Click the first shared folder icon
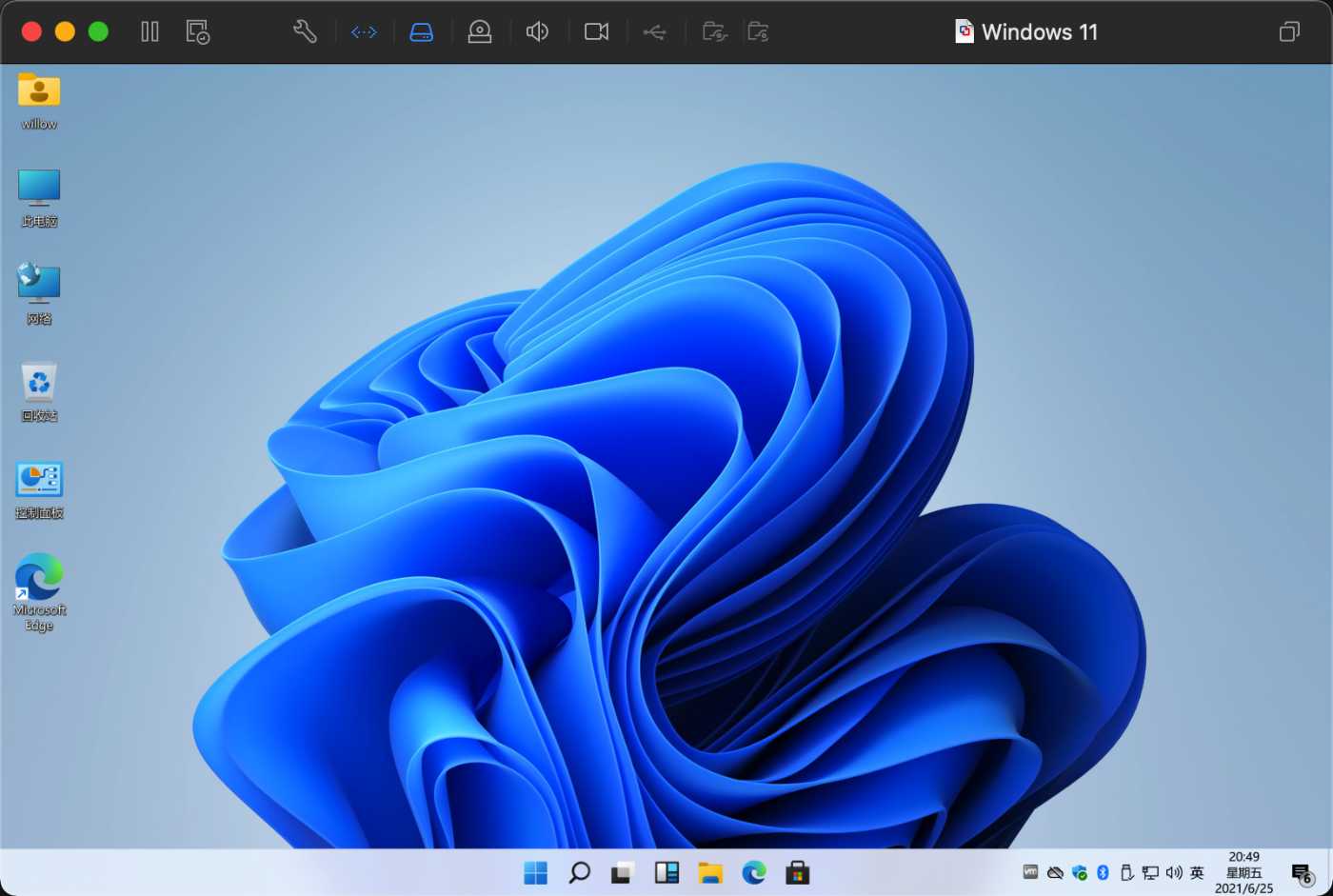 [x=715, y=32]
